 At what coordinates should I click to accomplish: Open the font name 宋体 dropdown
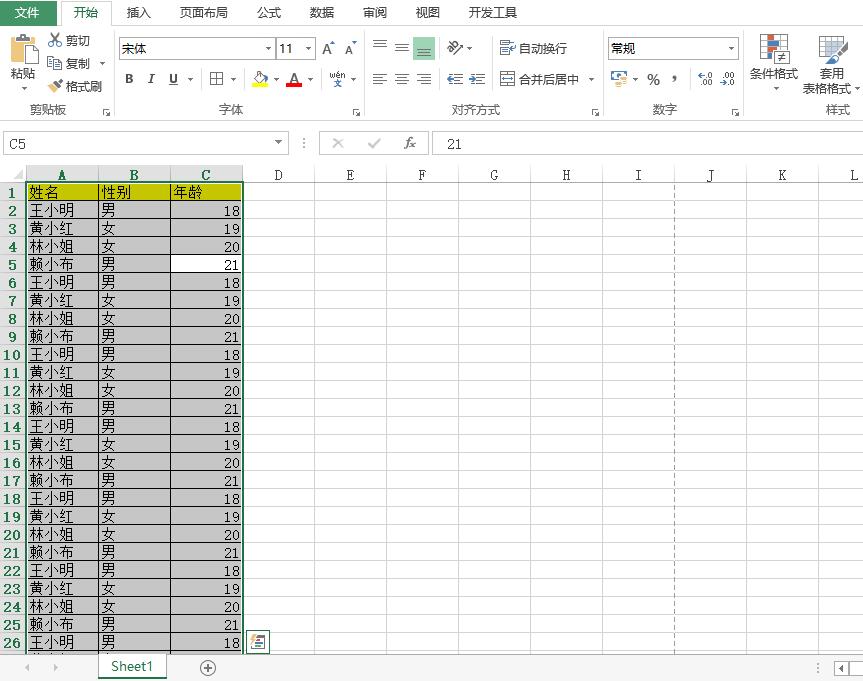tap(268, 48)
